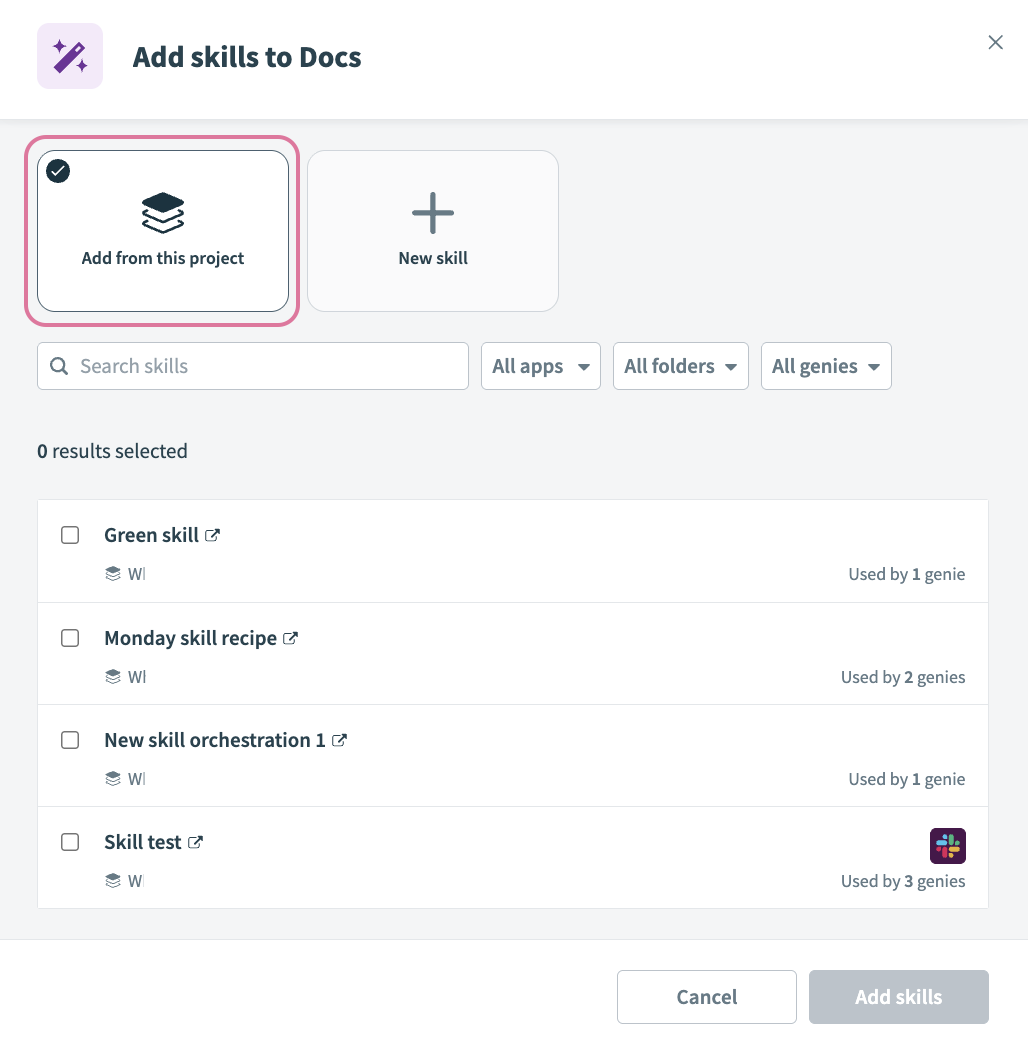Open the All apps dropdown
Viewport: 1028px width, 1046px height.
540,366
